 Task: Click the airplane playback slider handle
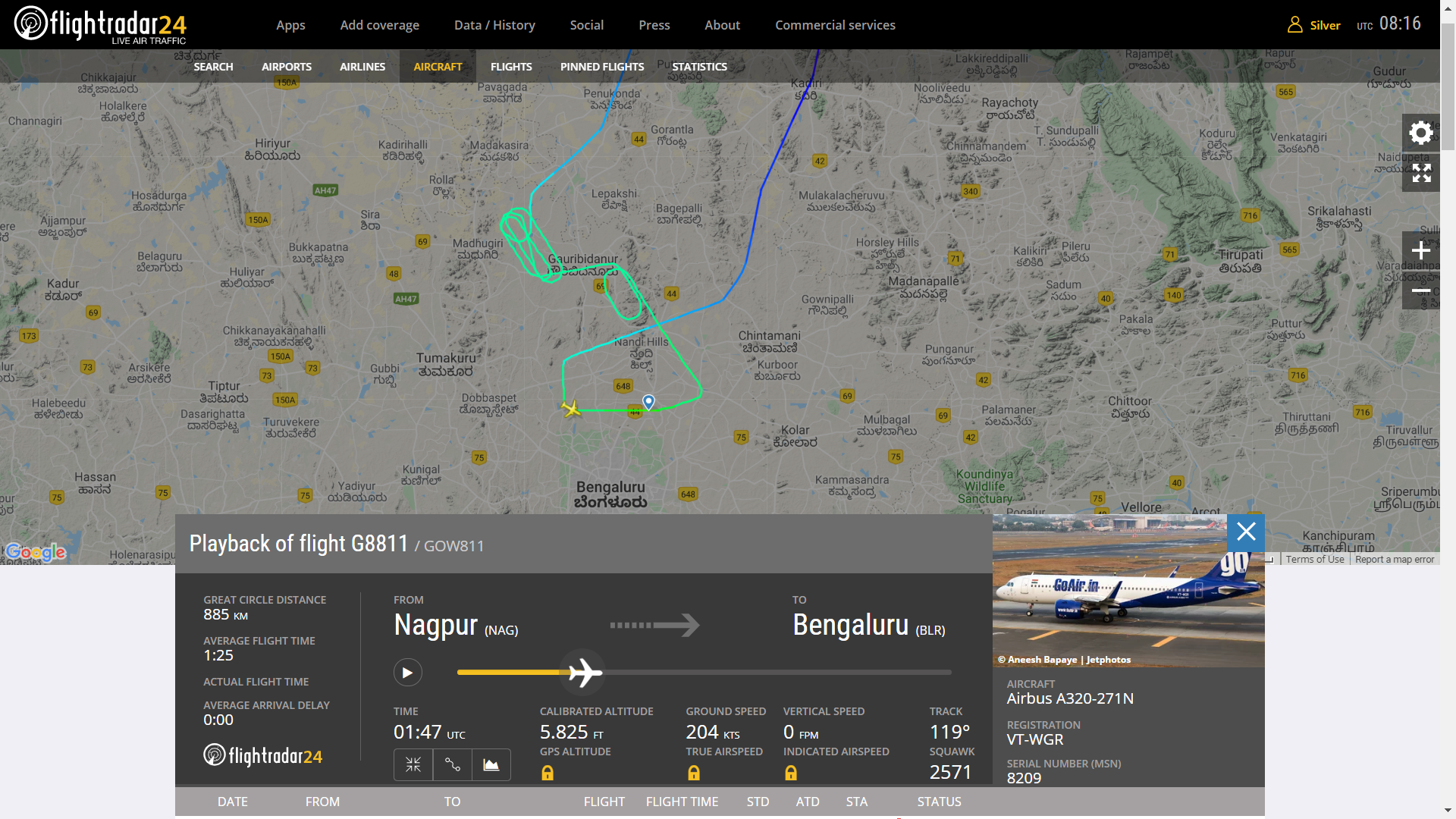583,672
